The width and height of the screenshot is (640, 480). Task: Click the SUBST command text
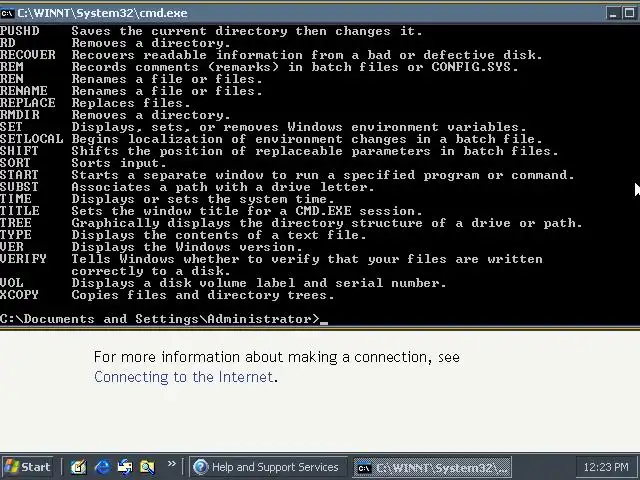coord(19,187)
